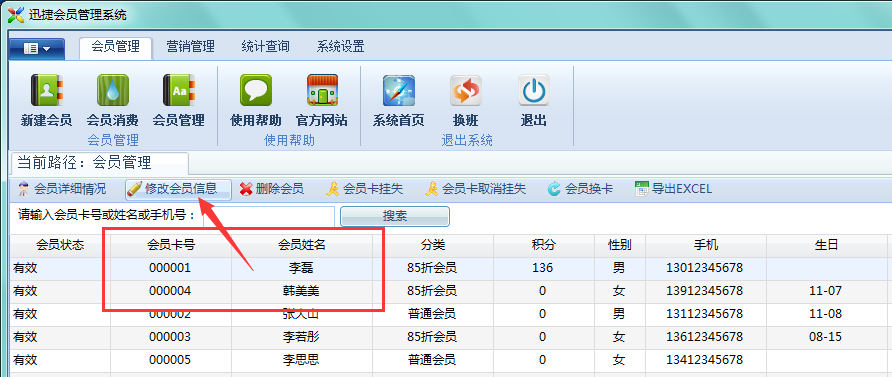Click phone number 13012345678
This screenshot has width=892, height=377.
point(704,268)
